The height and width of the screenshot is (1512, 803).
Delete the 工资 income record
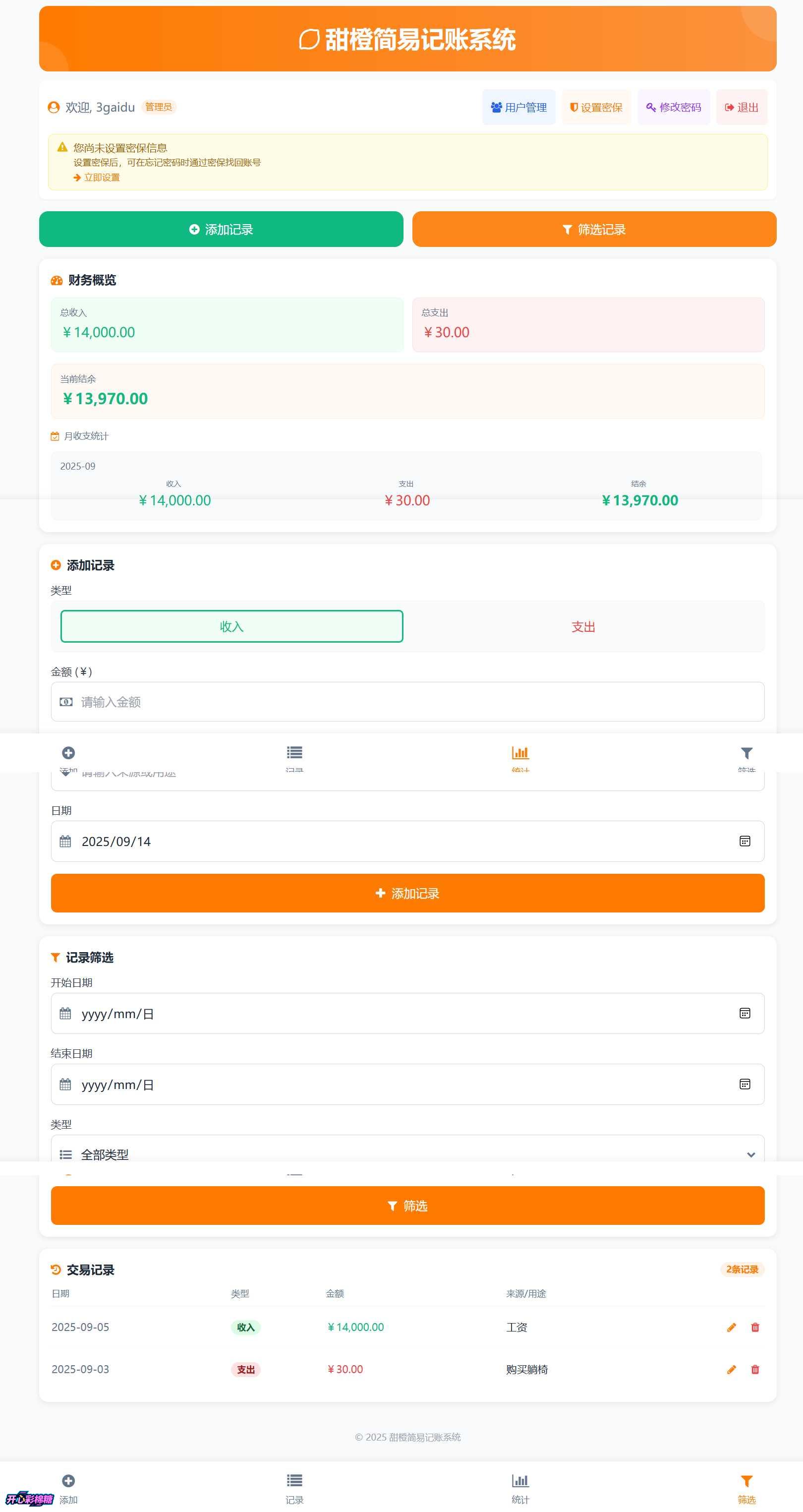click(755, 1328)
